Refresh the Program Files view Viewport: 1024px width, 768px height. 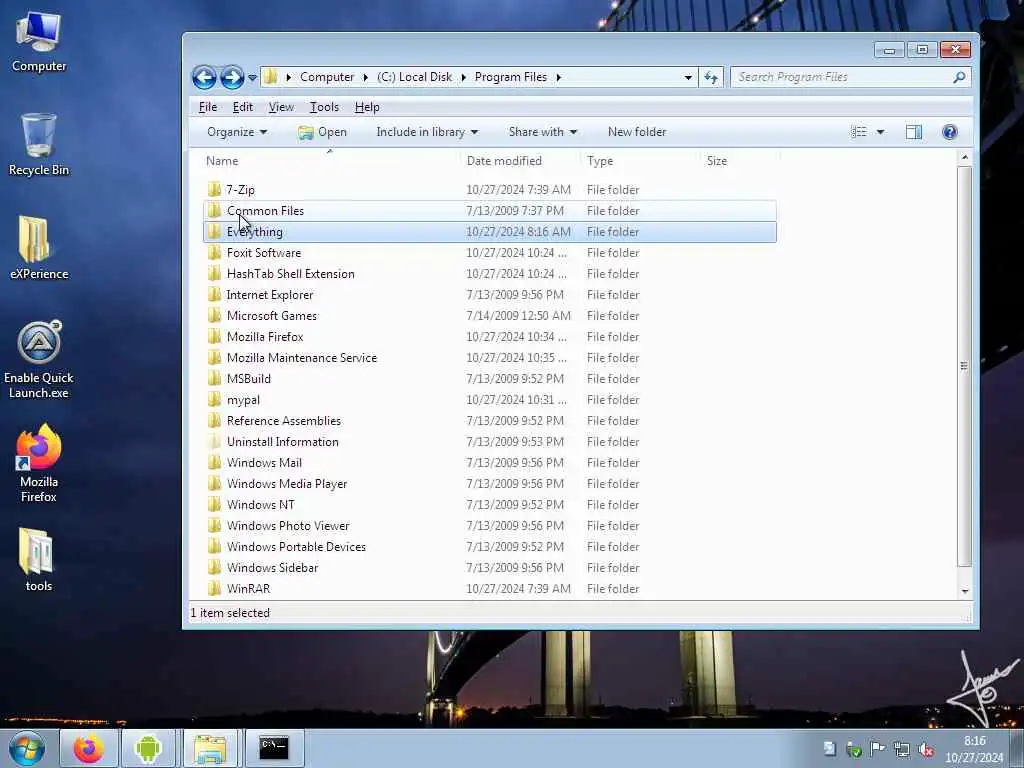(711, 78)
